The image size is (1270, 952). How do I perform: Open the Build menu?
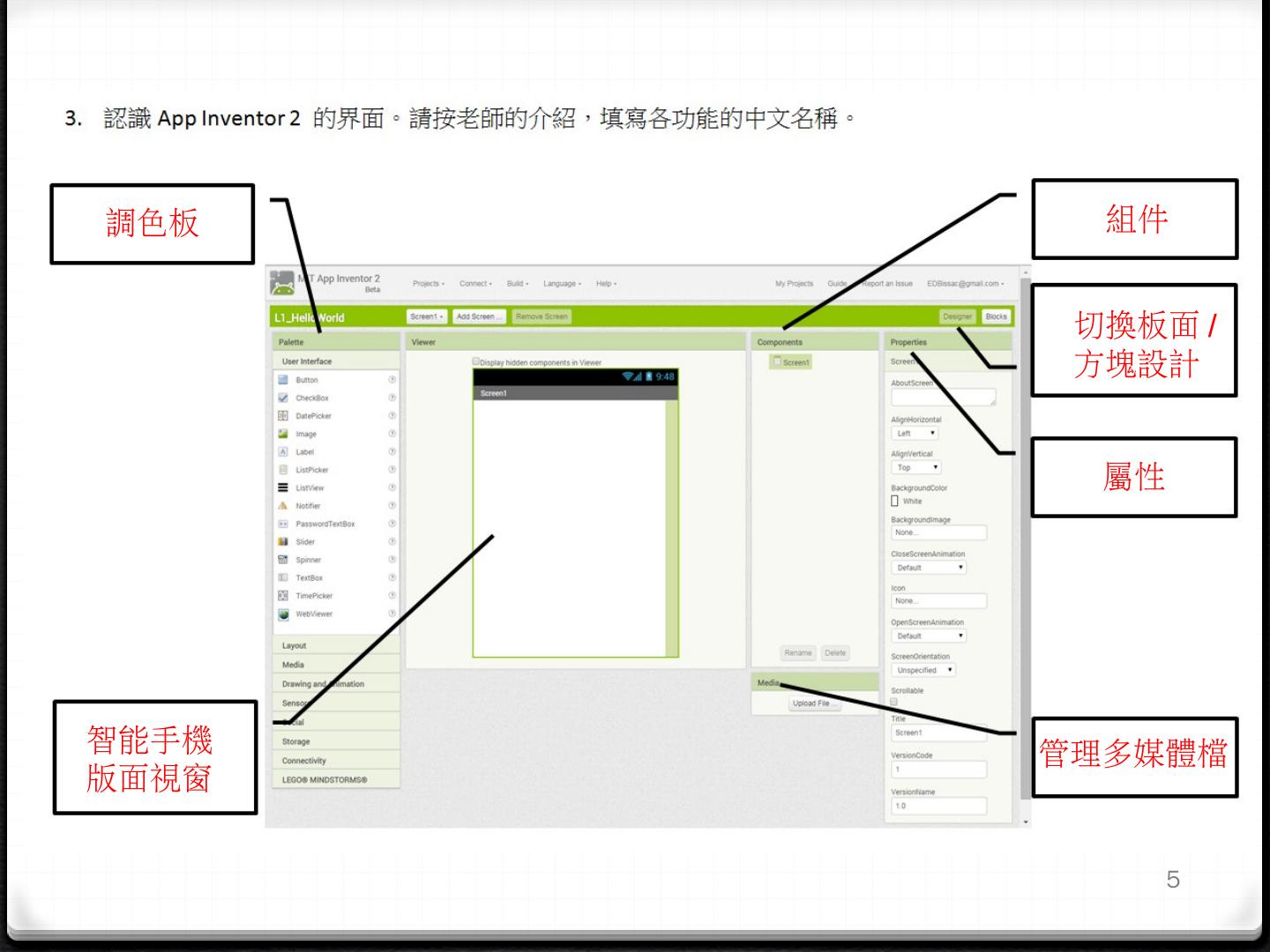coord(518,284)
